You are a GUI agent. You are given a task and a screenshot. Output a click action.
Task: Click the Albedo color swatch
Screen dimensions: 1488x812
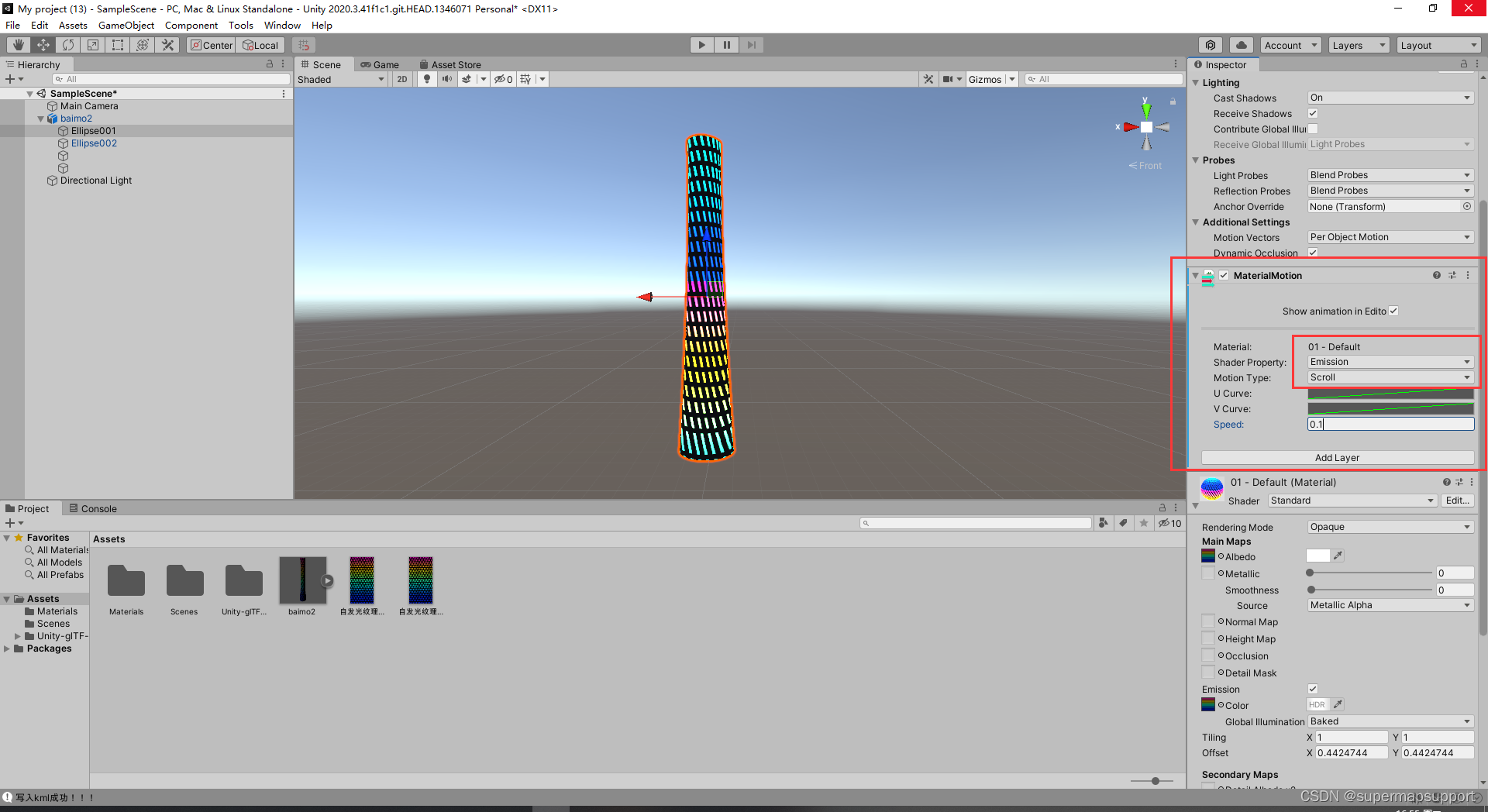(1318, 556)
